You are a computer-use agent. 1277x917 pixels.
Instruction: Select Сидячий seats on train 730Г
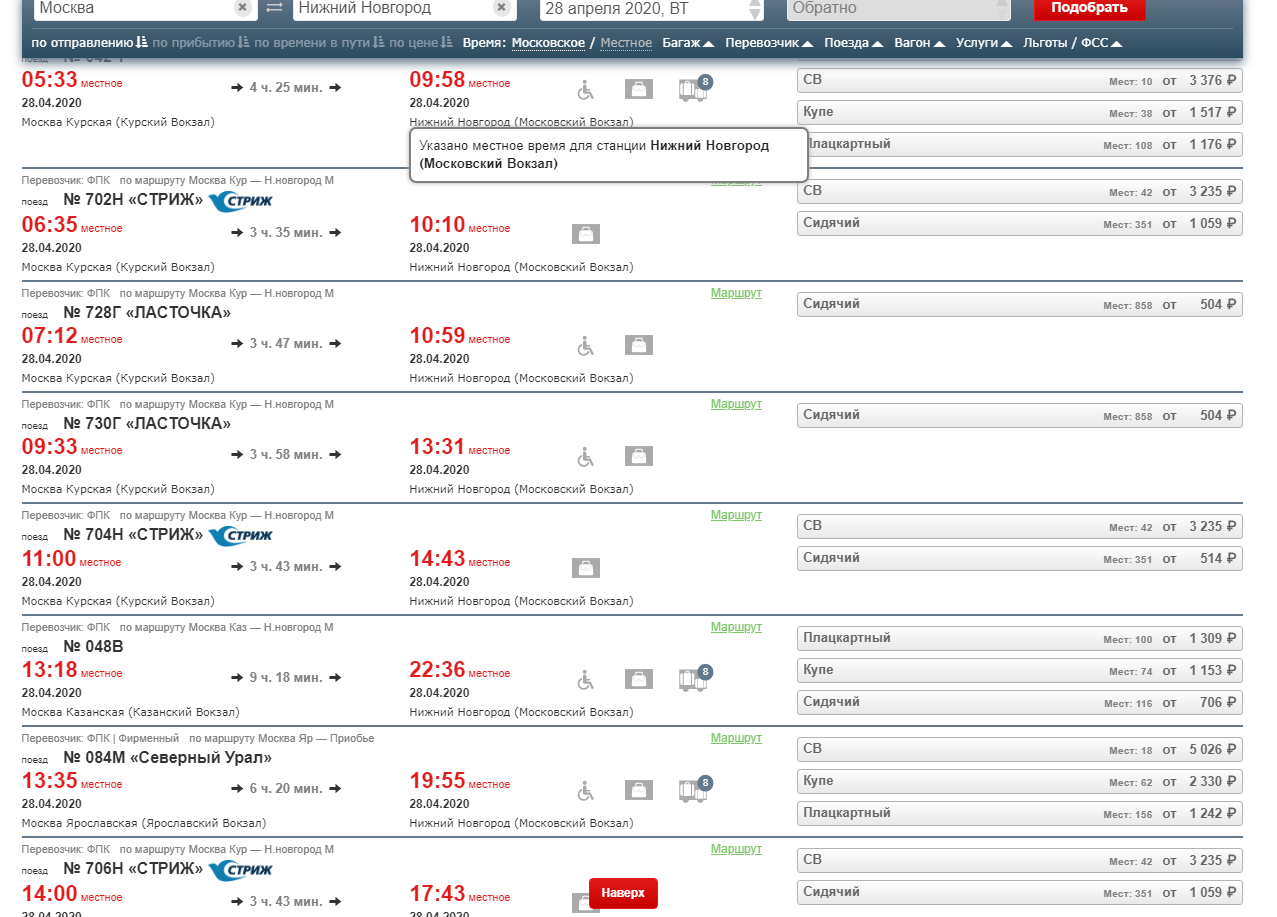[x=1019, y=415]
